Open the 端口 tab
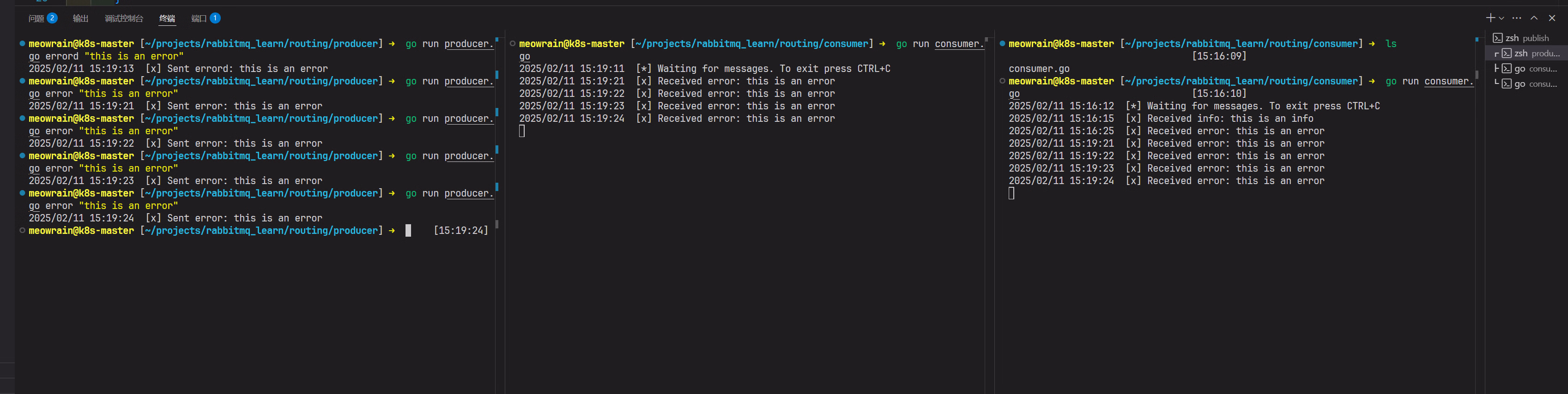1568x394 pixels. point(199,18)
